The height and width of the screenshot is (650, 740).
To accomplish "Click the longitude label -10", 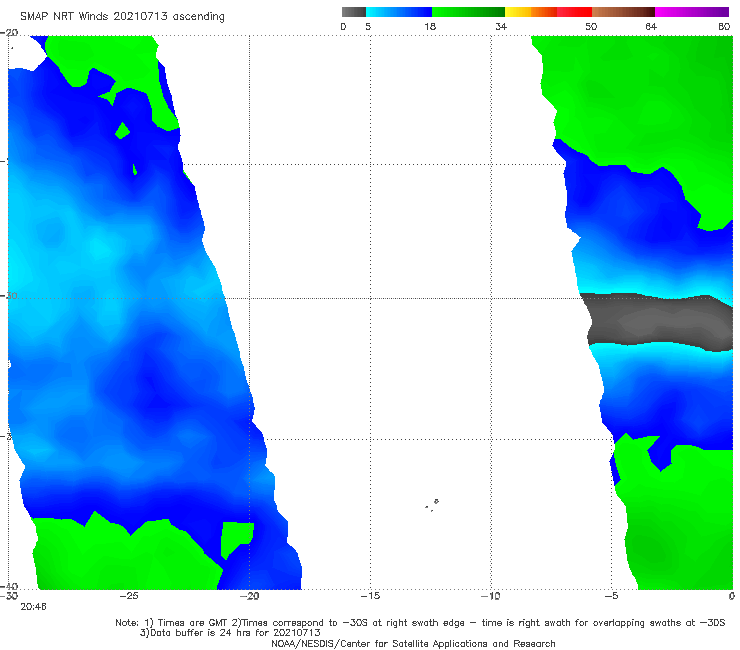I will (491, 596).
